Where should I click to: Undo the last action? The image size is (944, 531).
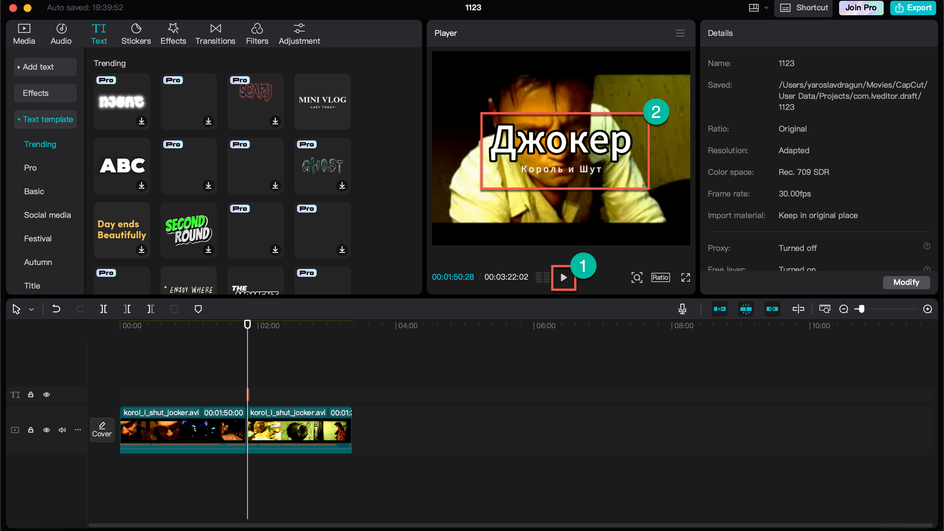[56, 309]
